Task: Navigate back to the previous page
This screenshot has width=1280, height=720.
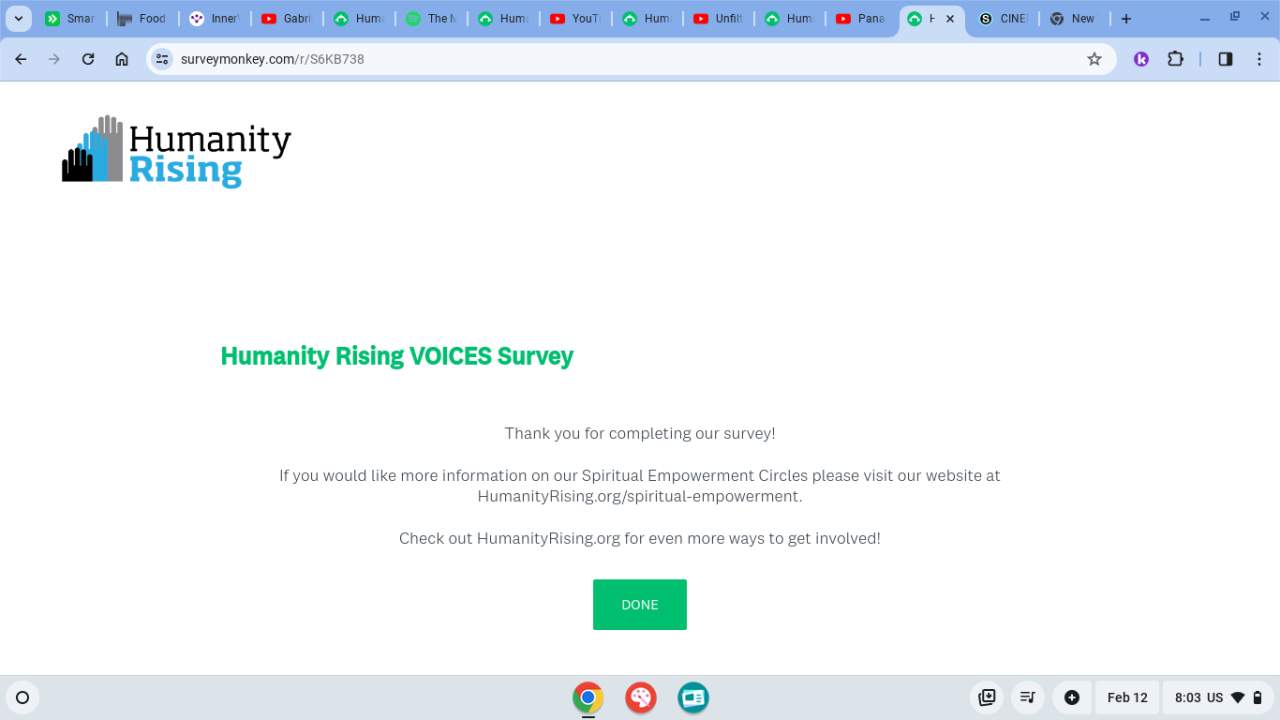Action: (x=21, y=59)
